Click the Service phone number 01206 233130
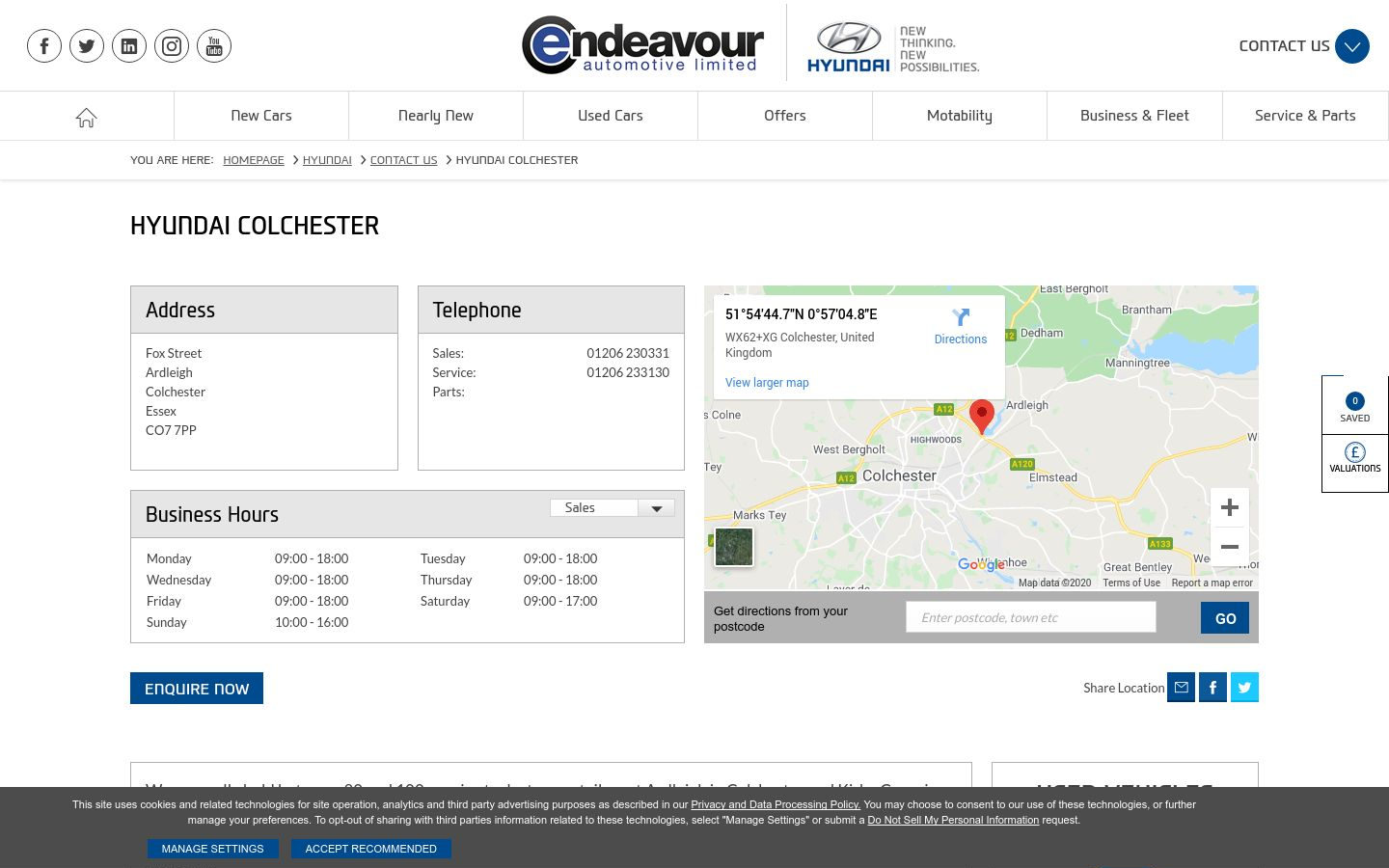Viewport: 1389px width, 868px height. tap(628, 372)
